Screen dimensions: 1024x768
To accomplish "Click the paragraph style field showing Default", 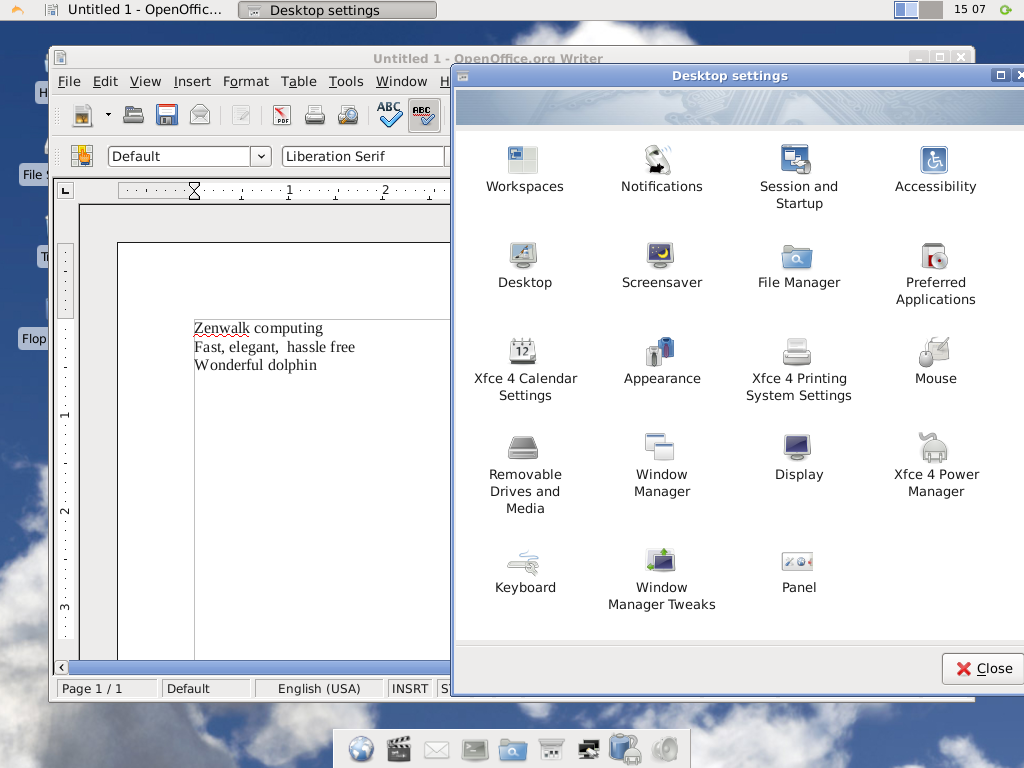I will [x=179, y=157].
